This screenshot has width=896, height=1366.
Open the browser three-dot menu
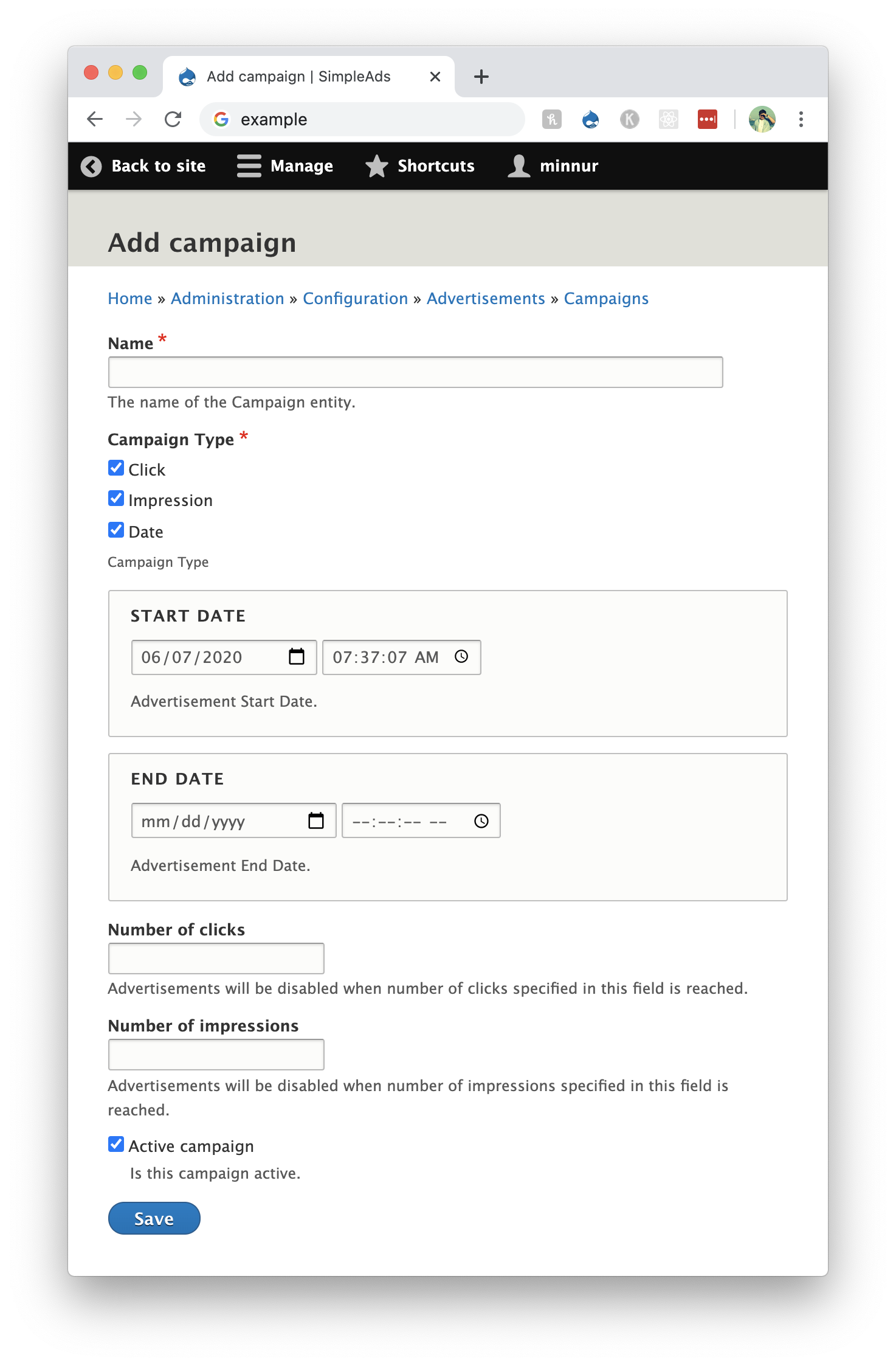(x=801, y=119)
